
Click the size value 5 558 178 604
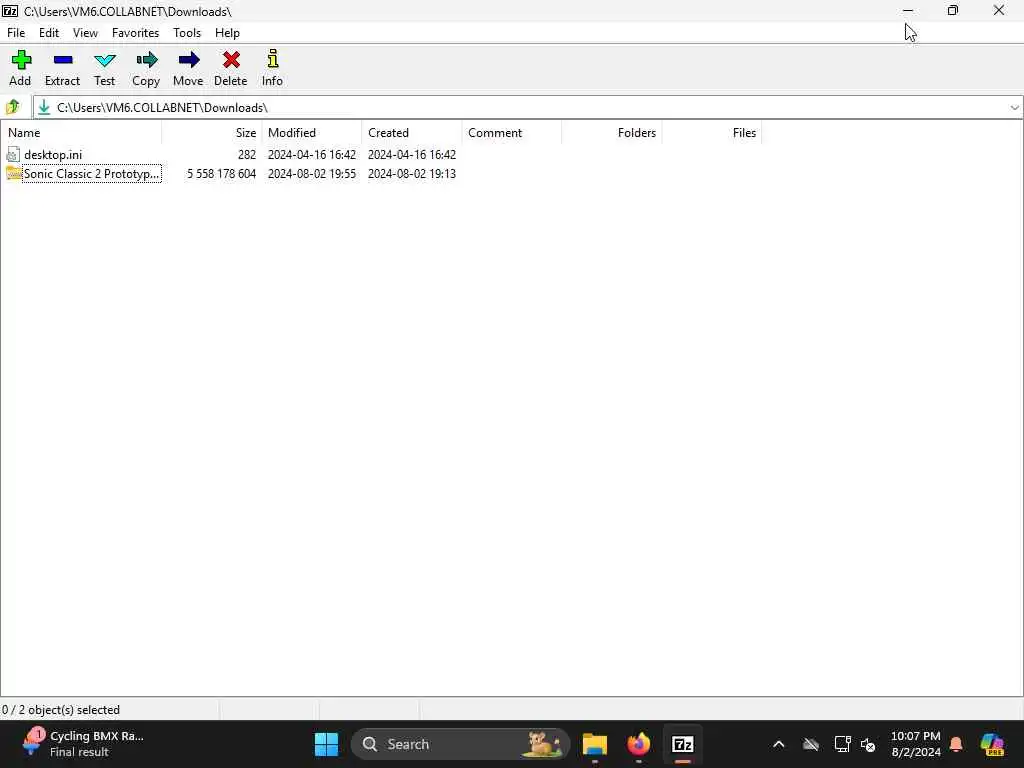(221, 174)
